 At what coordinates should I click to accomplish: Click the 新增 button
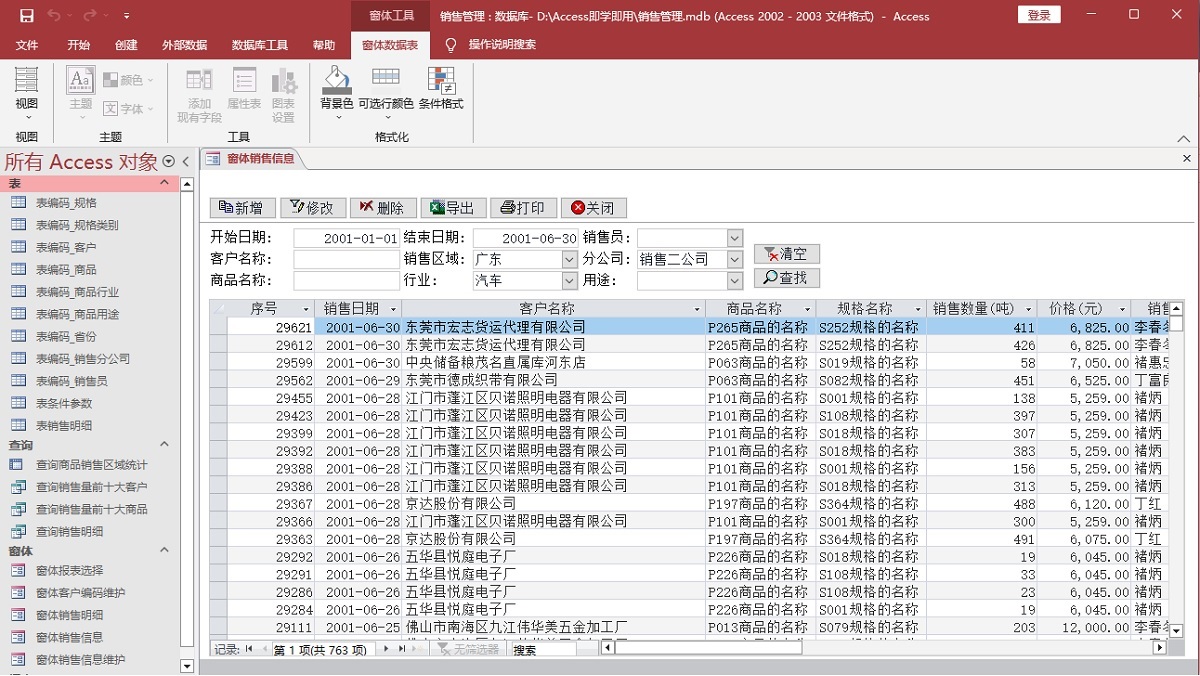242,208
